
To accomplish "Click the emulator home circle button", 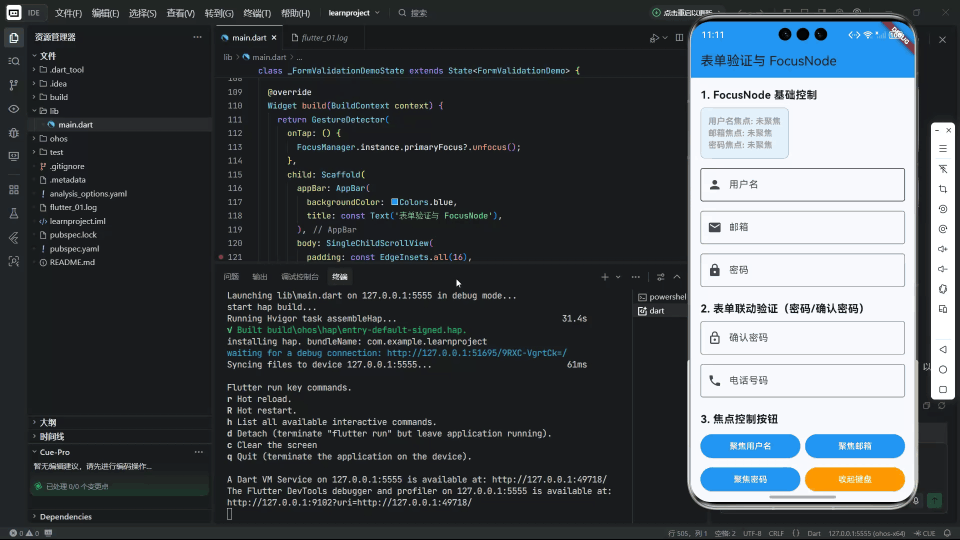I will (943, 370).
